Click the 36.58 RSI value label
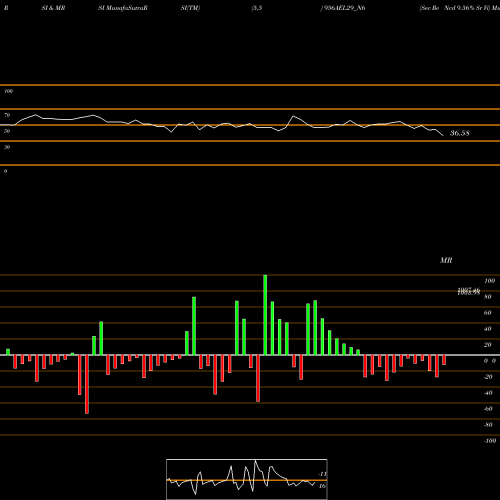The width and height of the screenshot is (500, 500). click(x=460, y=133)
